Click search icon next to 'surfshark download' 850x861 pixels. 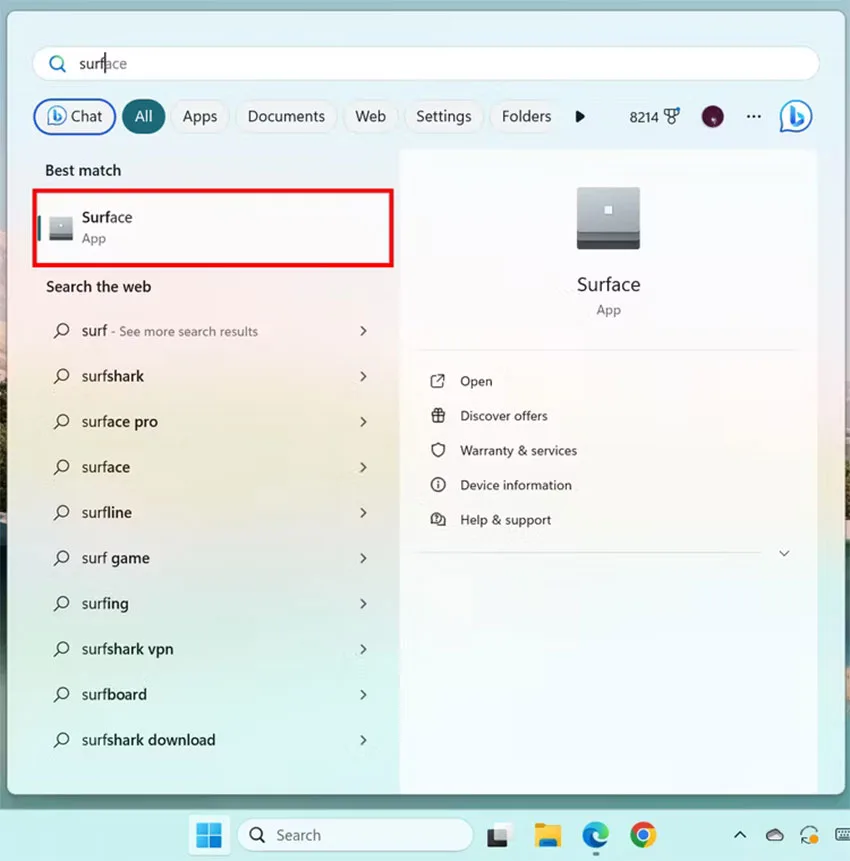(61, 740)
